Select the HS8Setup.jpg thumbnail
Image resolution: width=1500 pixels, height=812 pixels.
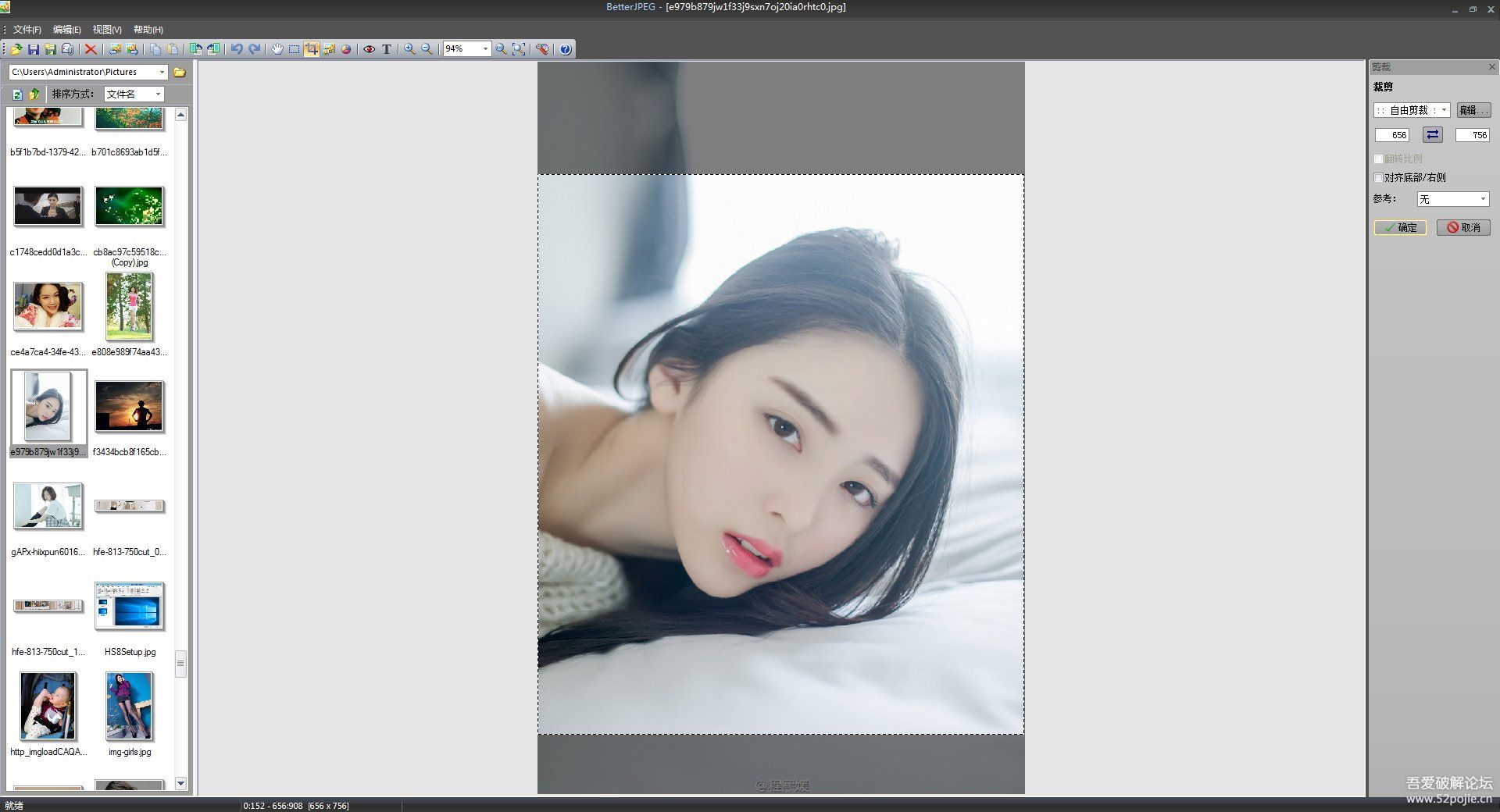tap(130, 607)
